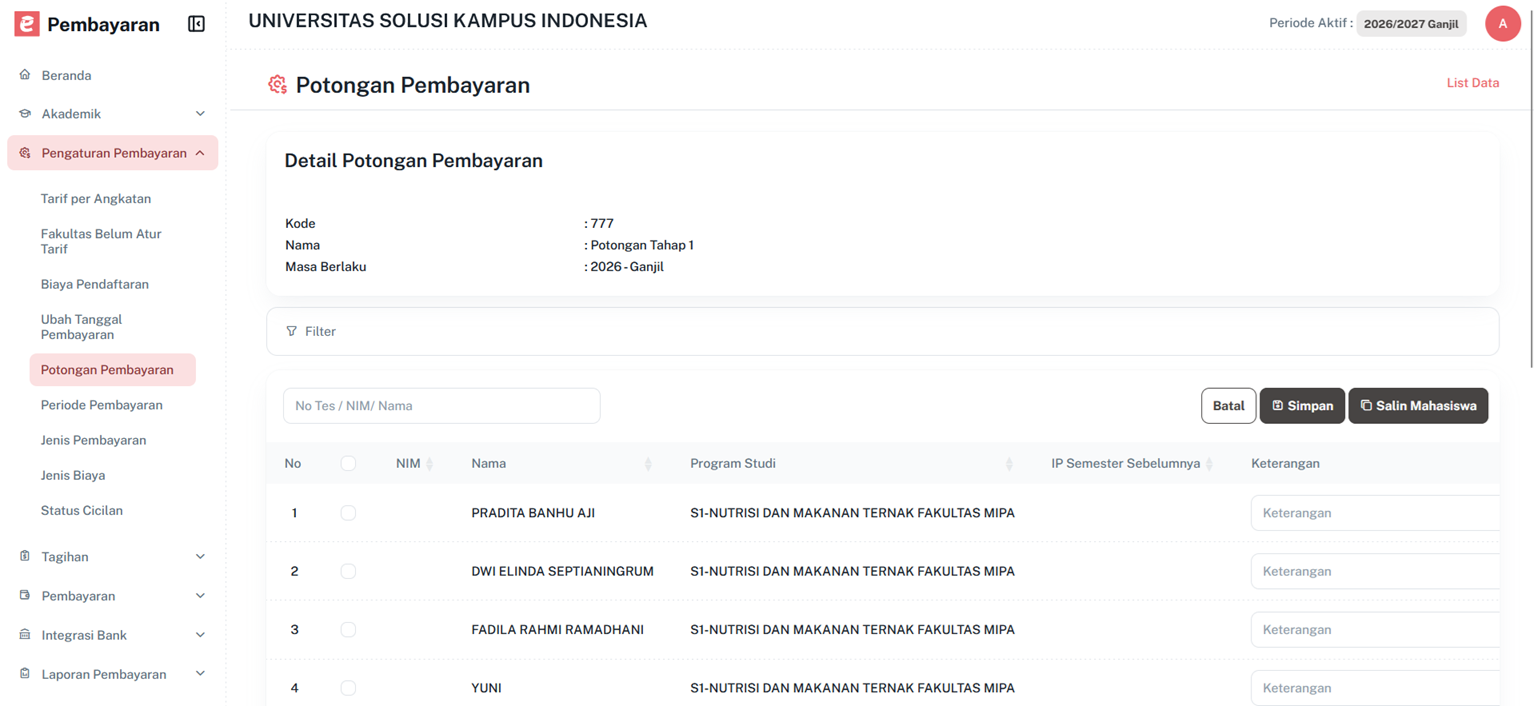Viewport: 1534px width, 723px height.
Task: Open Status Cicilan menu item
Action: click(x=82, y=510)
